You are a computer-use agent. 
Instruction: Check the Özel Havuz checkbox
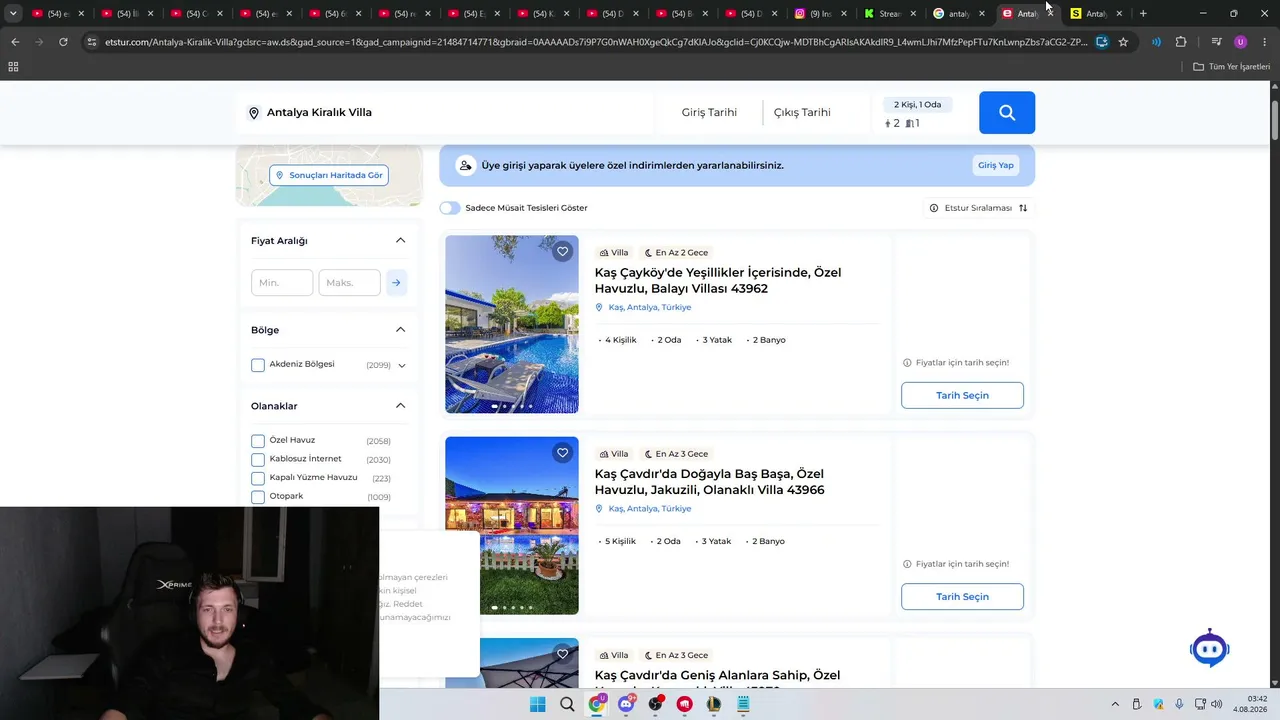click(258, 441)
